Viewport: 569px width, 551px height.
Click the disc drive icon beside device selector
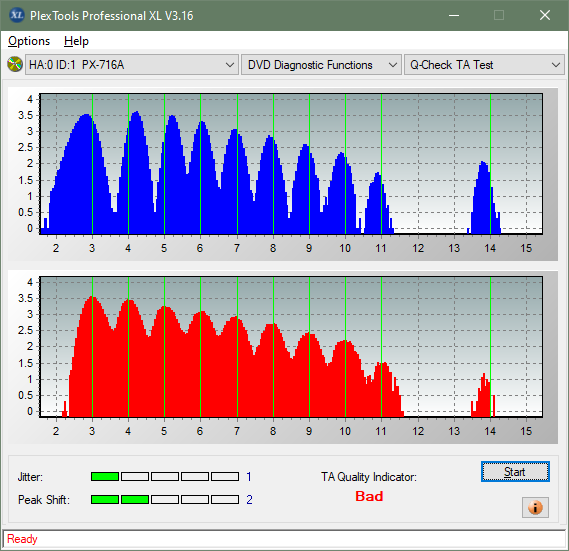pyautogui.click(x=15, y=65)
